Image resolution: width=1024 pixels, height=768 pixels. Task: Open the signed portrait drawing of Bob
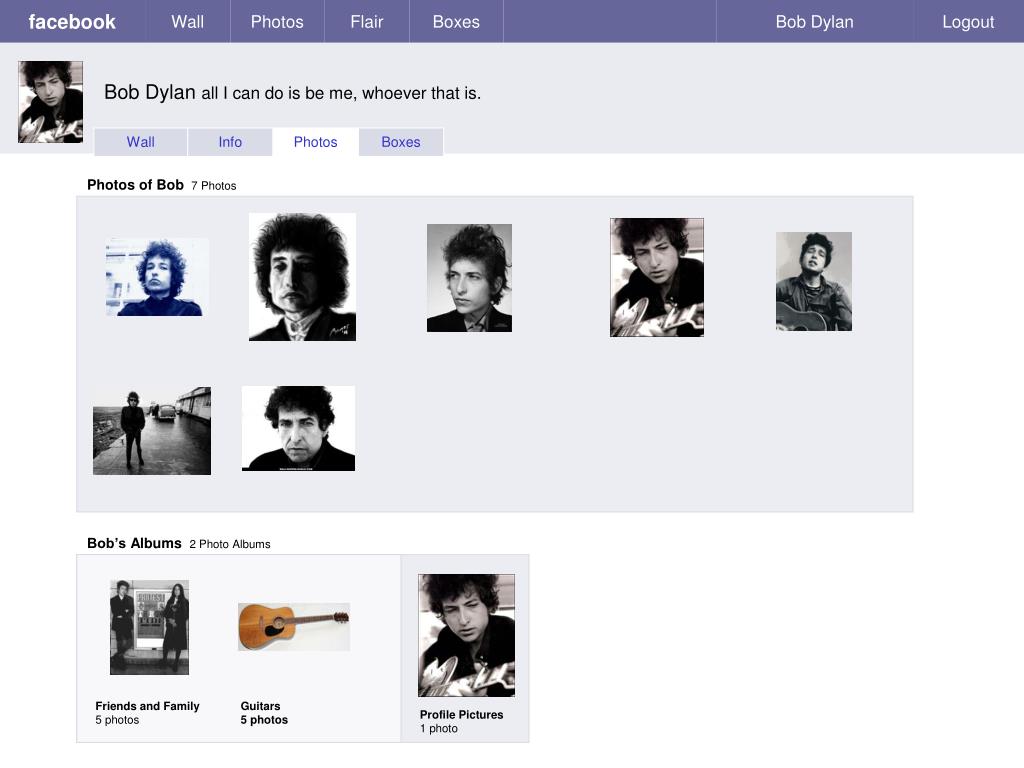click(302, 277)
